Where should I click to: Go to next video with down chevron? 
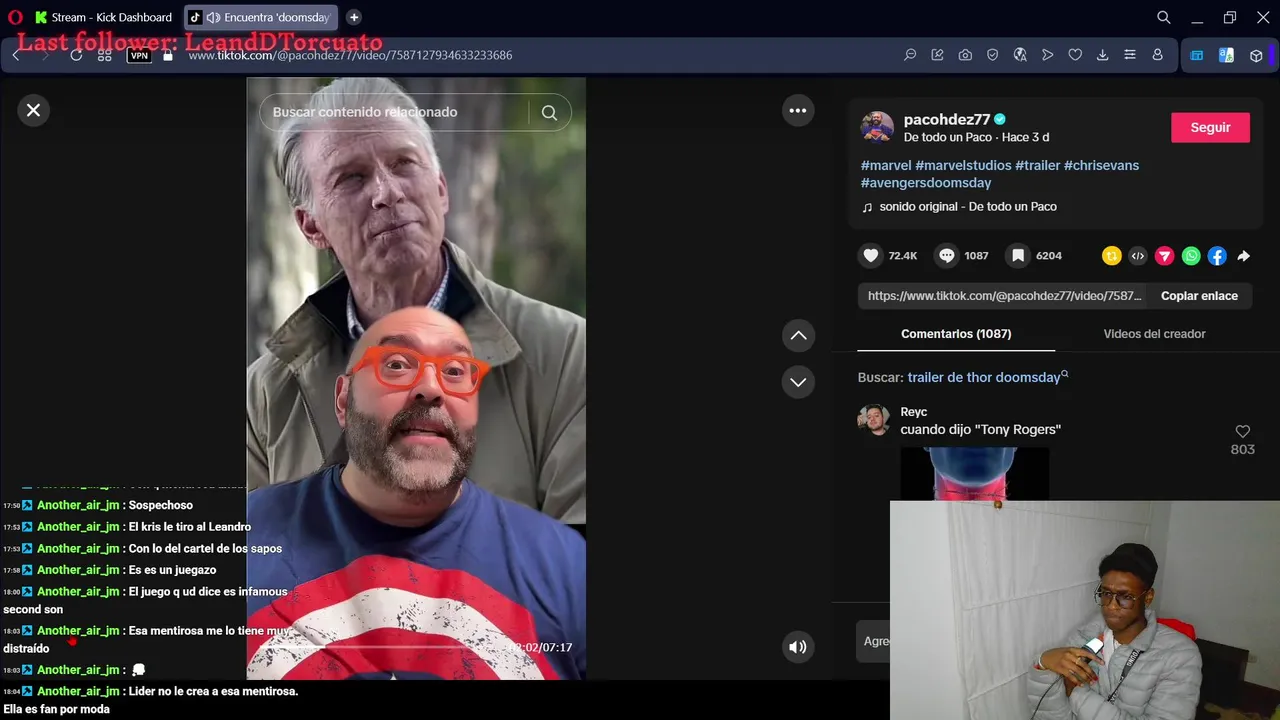click(798, 382)
